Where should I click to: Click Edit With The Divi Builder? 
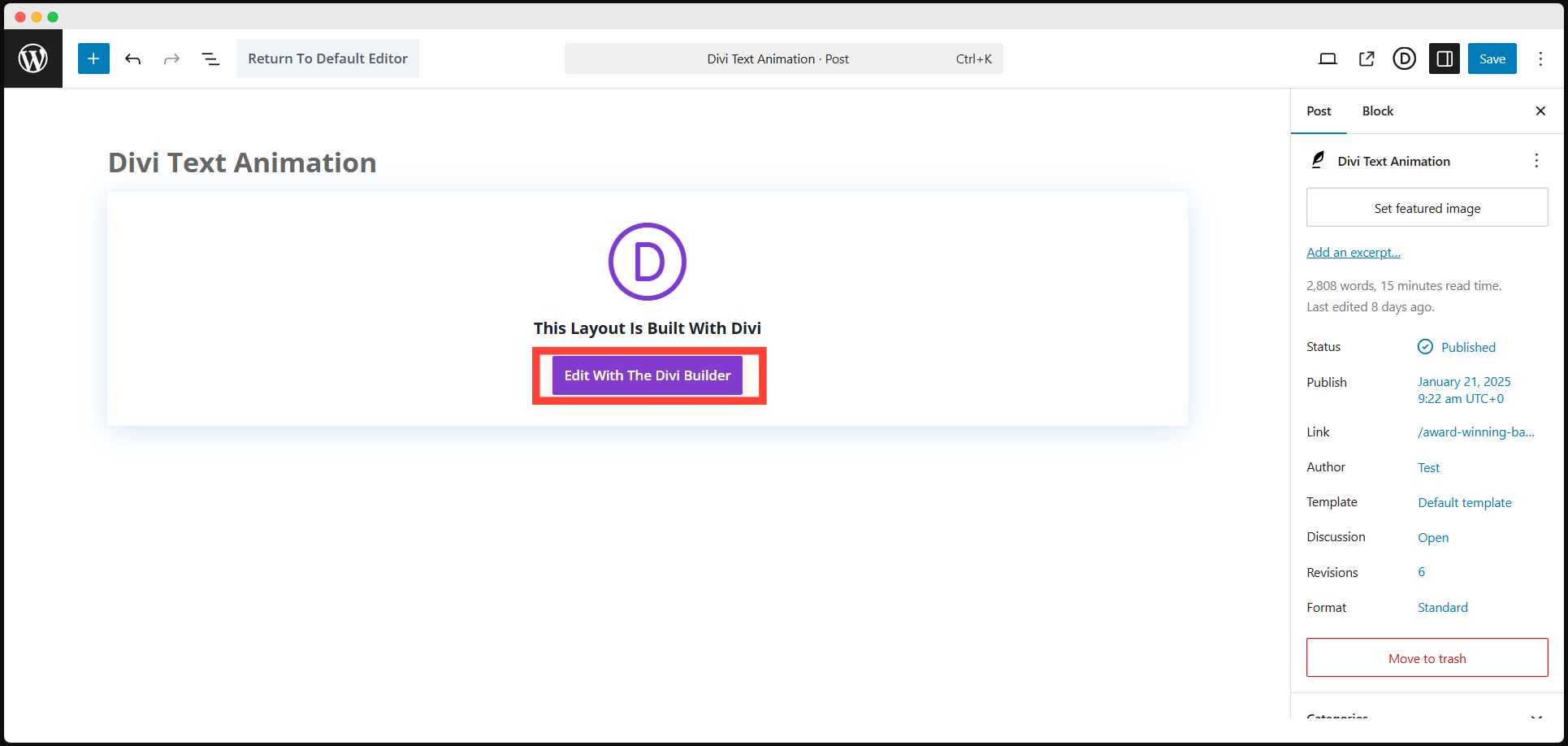[x=648, y=375]
